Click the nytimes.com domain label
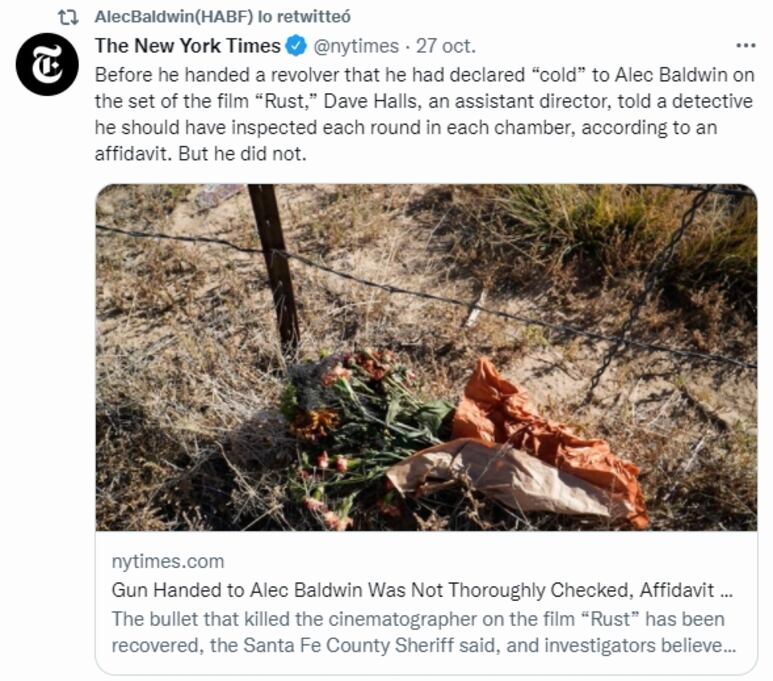The height and width of the screenshot is (681, 773). pos(168,561)
